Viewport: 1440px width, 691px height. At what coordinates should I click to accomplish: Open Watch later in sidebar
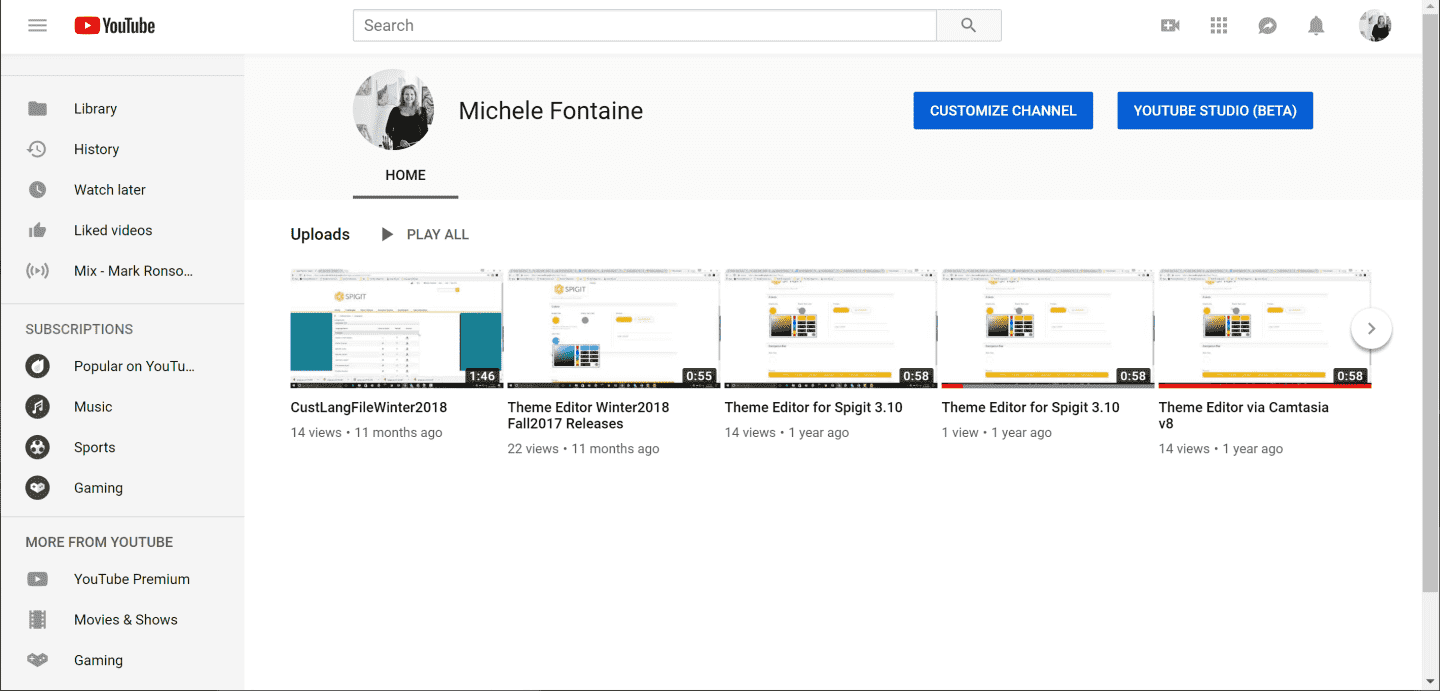pos(110,190)
